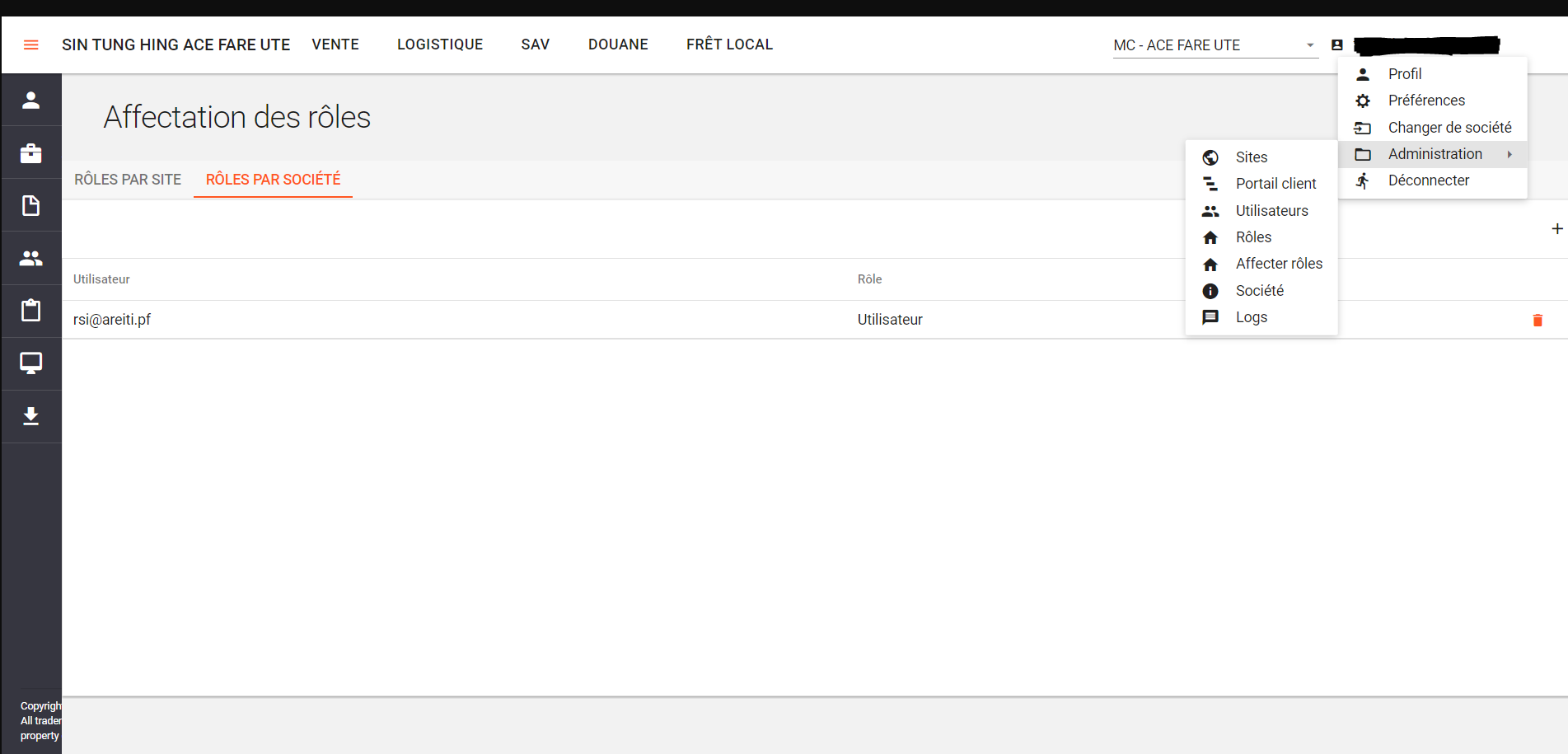Viewport: 1568px width, 754px height.
Task: Switch to RÔLES PAR SITE tab
Action: tap(128, 180)
